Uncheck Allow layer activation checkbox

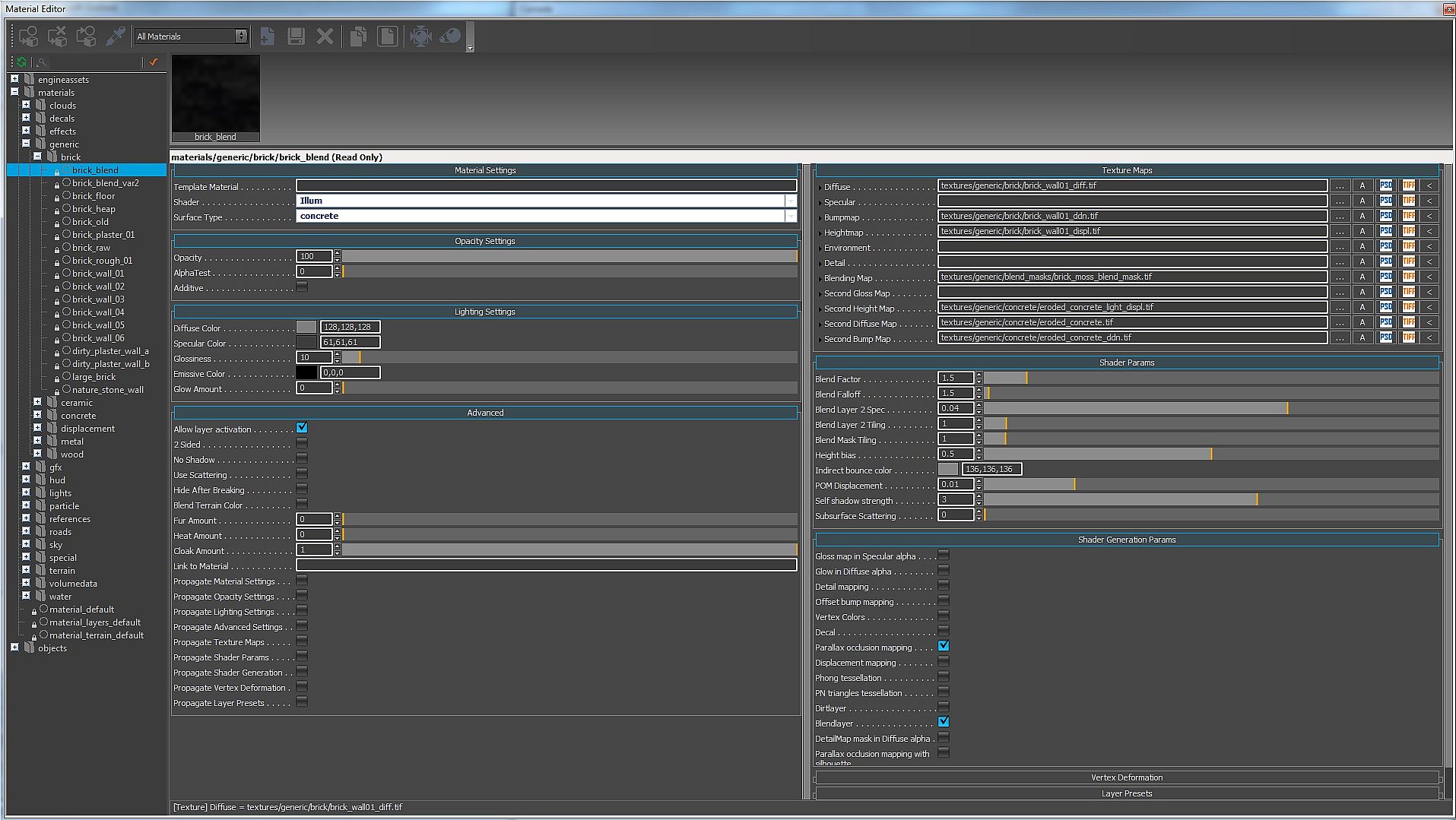point(302,428)
